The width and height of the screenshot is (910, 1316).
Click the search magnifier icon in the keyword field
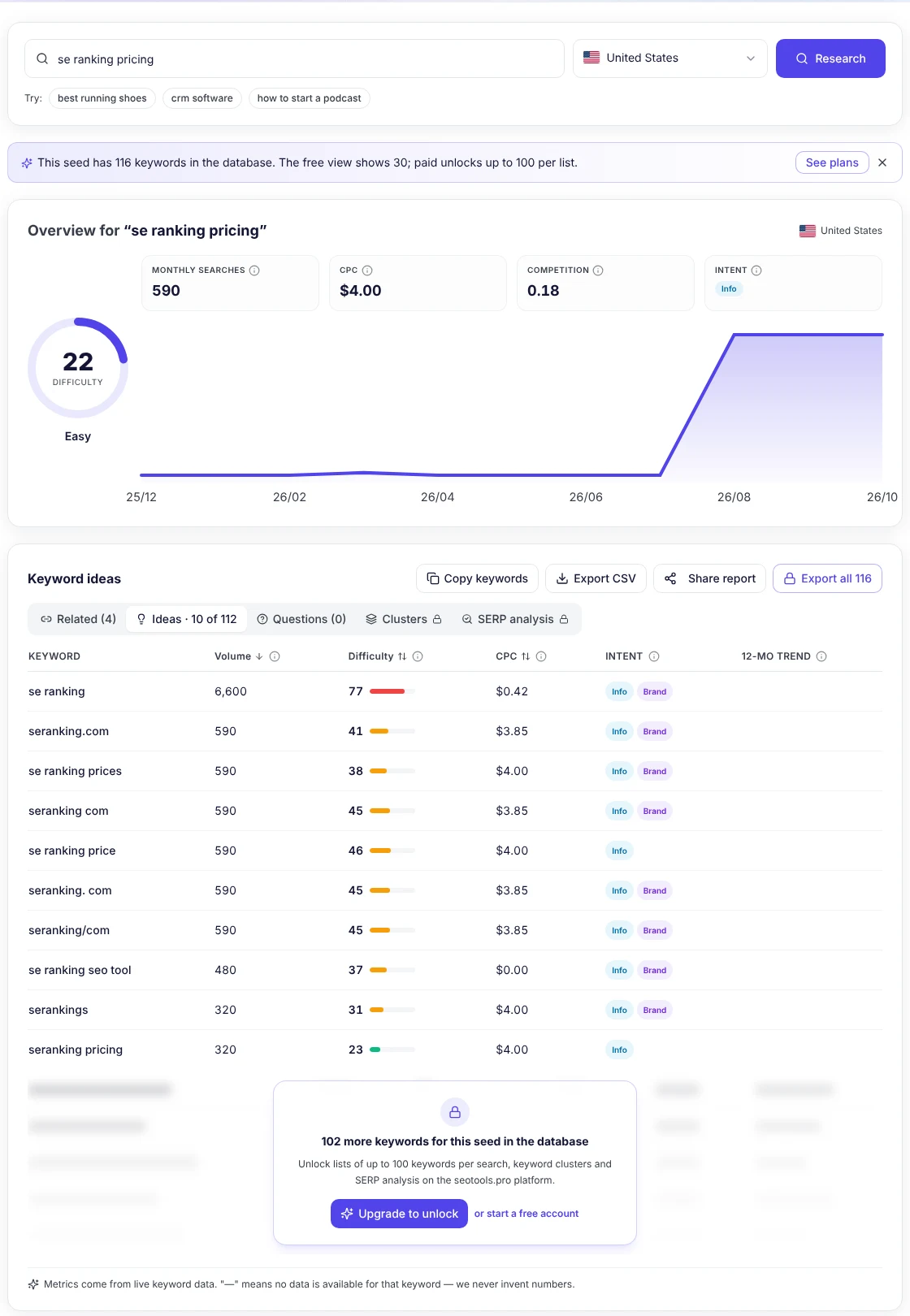tap(42, 58)
